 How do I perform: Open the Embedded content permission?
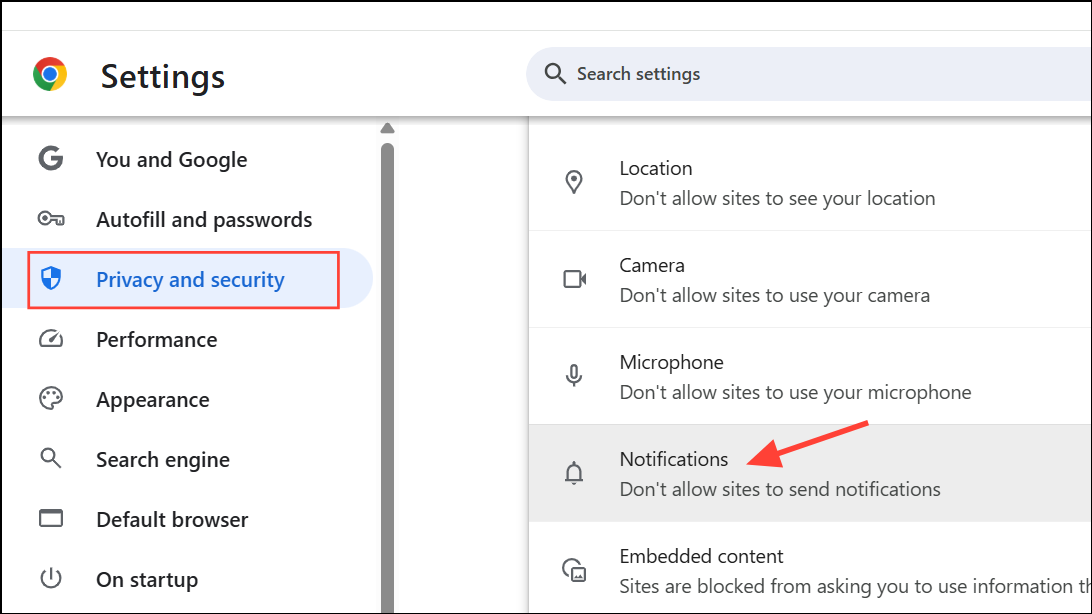pyautogui.click(x=780, y=570)
